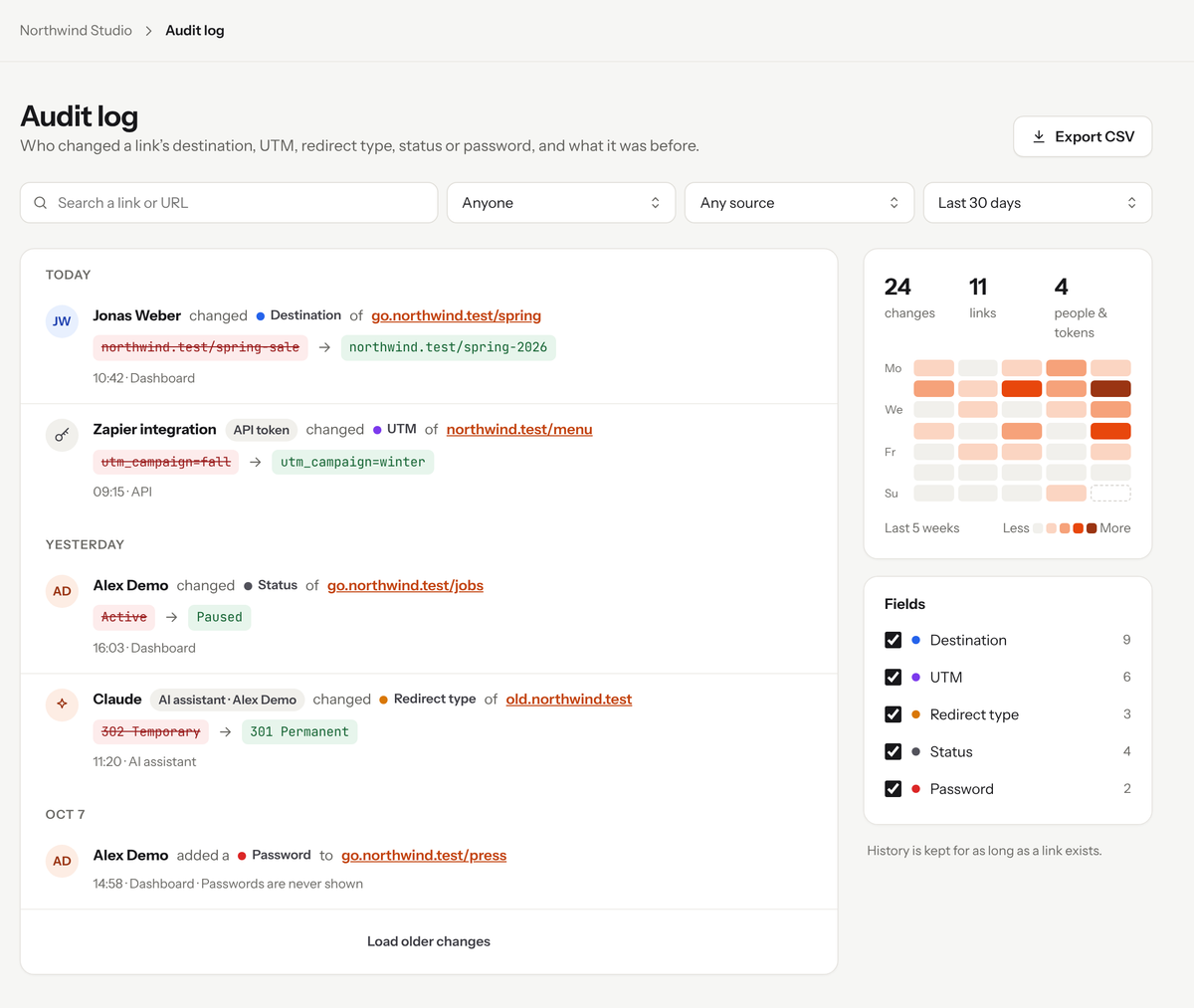Viewport: 1194px width, 1008px height.
Task: Click the 11 links stat
Action: point(982,299)
